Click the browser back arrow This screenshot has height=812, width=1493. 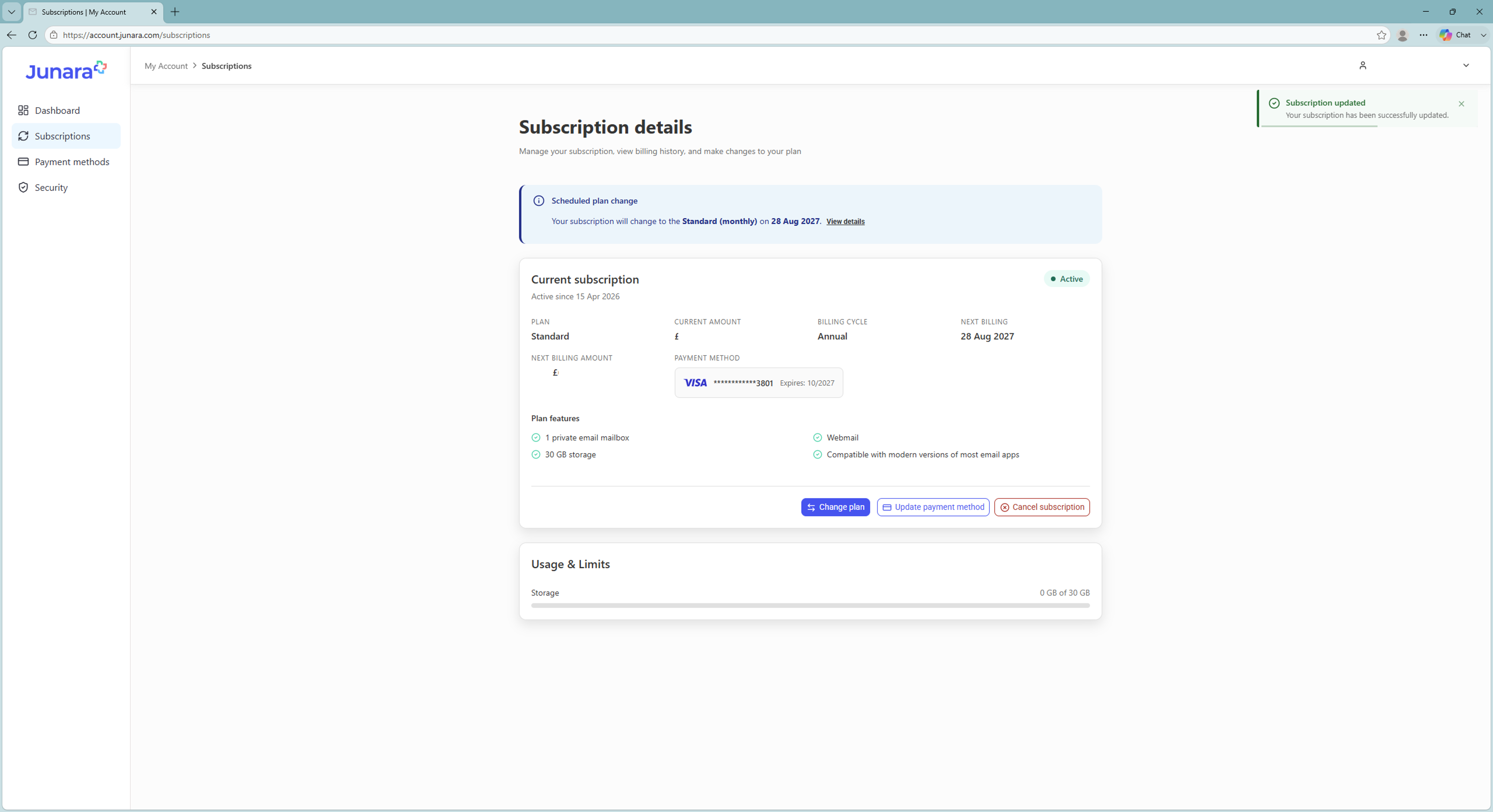(12, 35)
